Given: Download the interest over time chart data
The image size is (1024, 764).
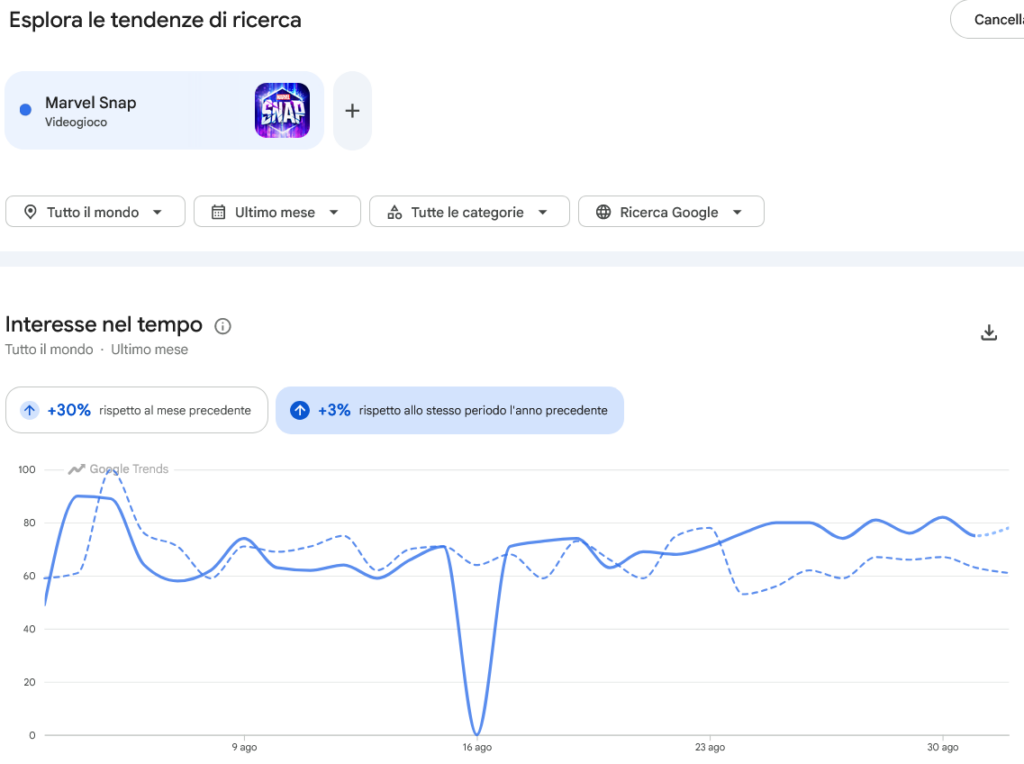Looking at the screenshot, I should pyautogui.click(x=989, y=332).
